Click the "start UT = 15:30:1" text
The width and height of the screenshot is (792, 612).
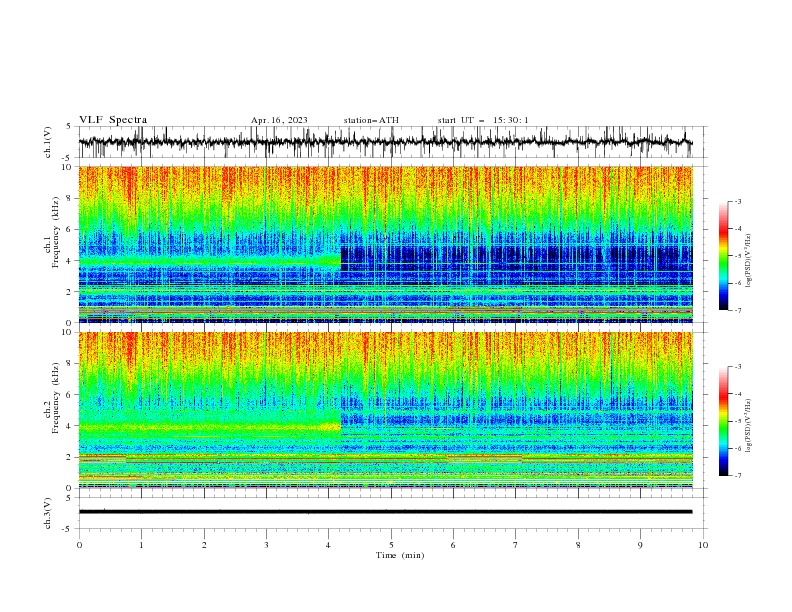pos(483,120)
